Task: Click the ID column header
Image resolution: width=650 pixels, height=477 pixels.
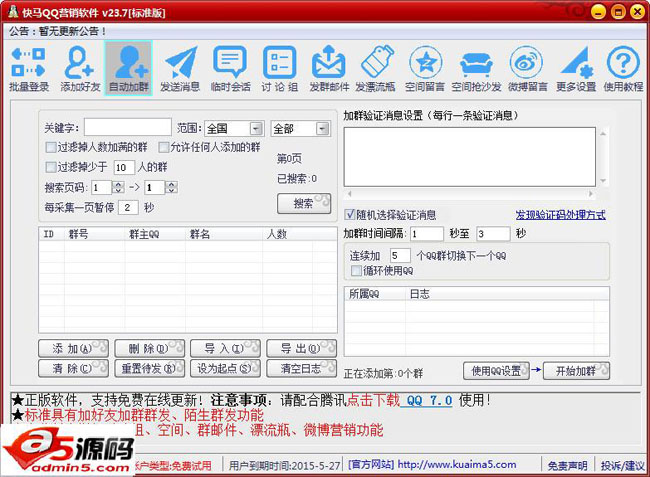Action: (52, 234)
